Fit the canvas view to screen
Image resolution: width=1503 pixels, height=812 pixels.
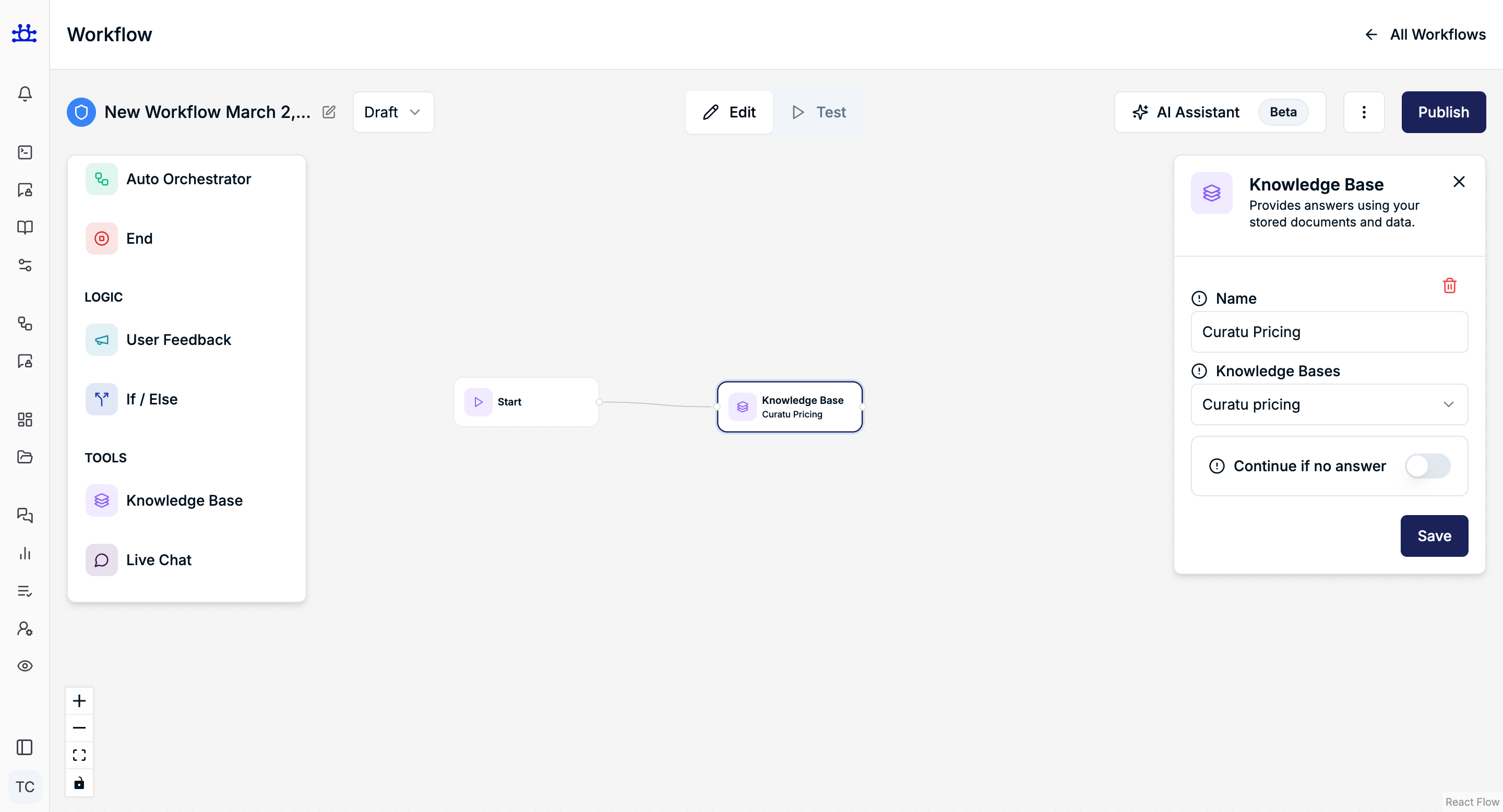click(79, 754)
